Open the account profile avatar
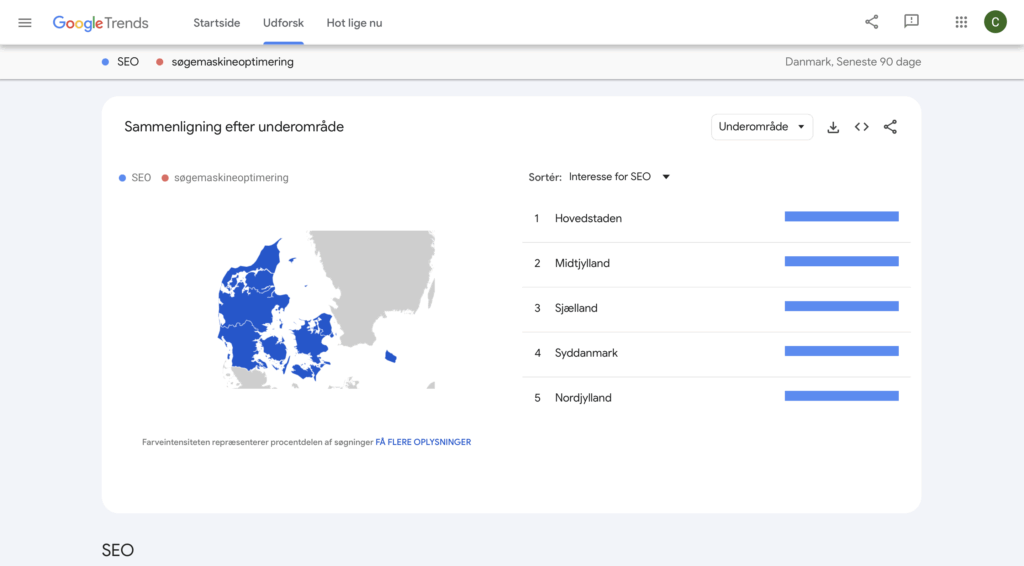This screenshot has width=1024, height=566. pos(995,22)
